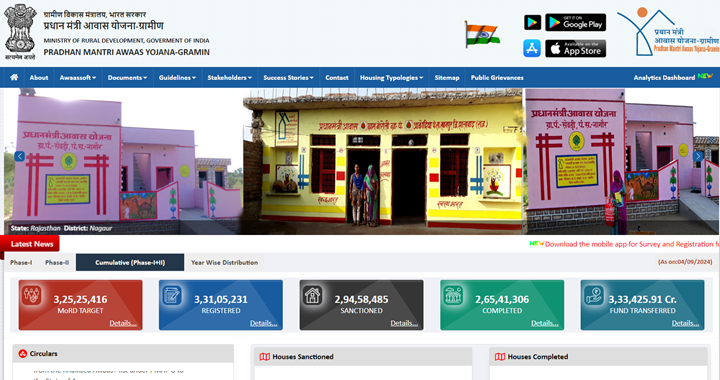The height and width of the screenshot is (380, 720).
Task: Open the Get it on Google Play badge
Action: [x=575, y=22]
